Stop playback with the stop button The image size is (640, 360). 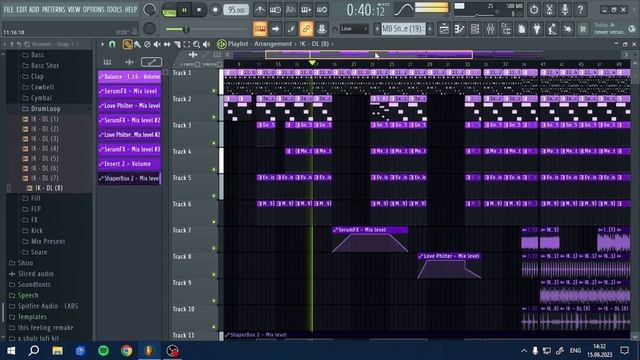pyautogui.click(x=199, y=10)
